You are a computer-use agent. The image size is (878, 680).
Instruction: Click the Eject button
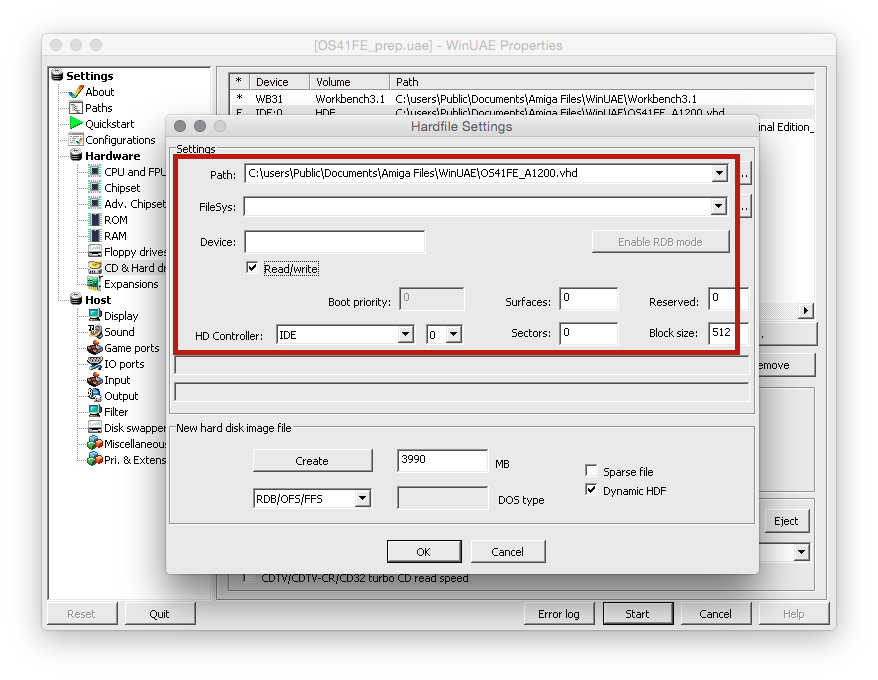pos(786,521)
